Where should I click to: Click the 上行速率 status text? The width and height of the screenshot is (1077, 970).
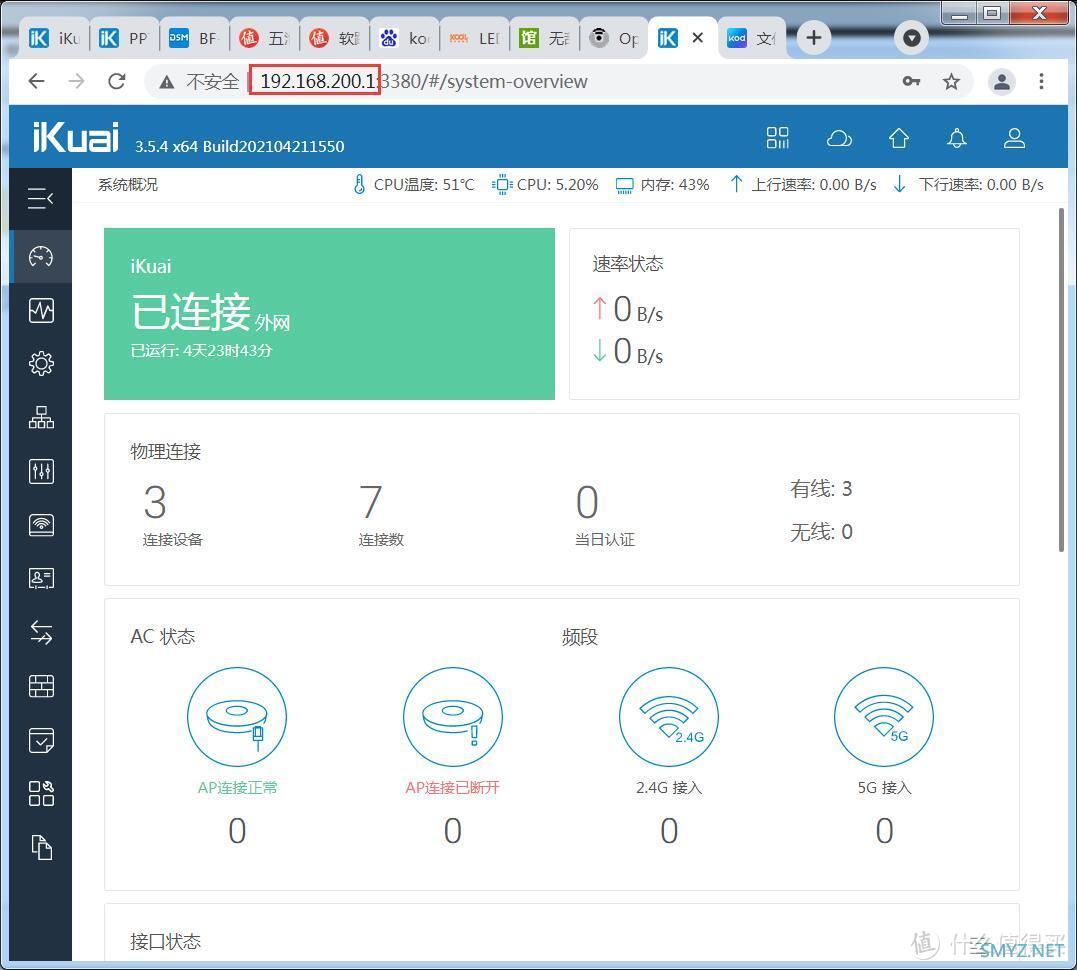[803, 185]
